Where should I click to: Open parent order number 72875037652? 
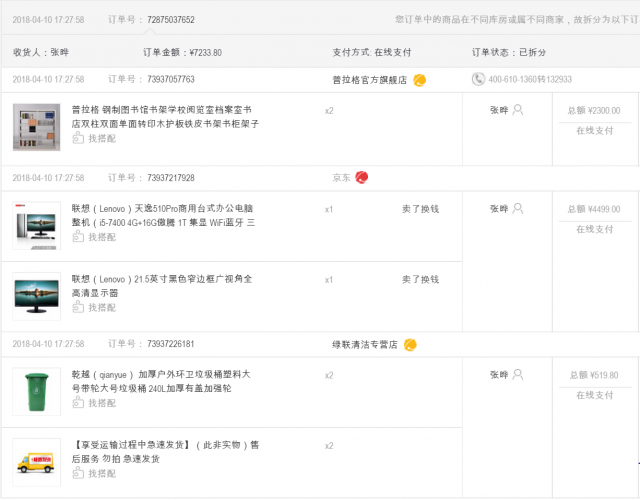click(x=171, y=20)
